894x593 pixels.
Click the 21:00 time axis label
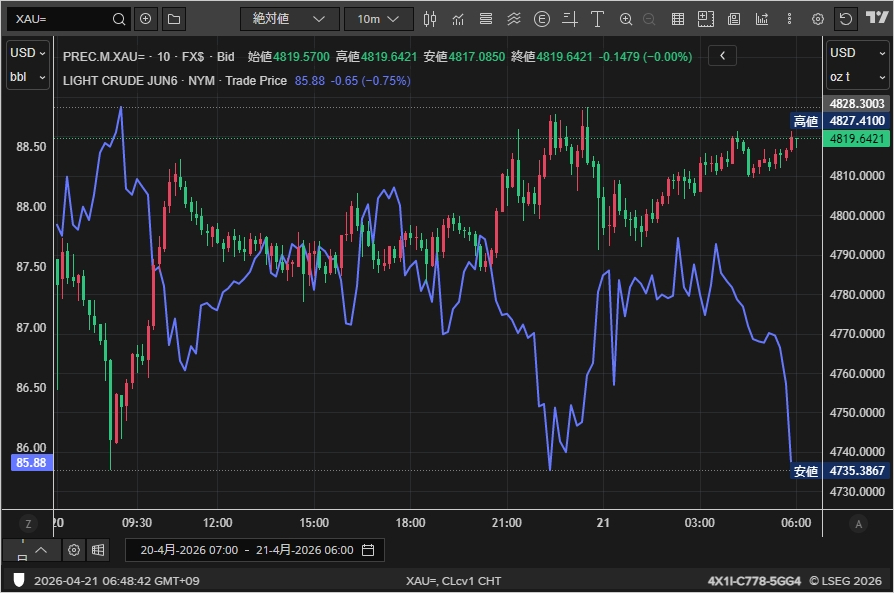coord(506,523)
